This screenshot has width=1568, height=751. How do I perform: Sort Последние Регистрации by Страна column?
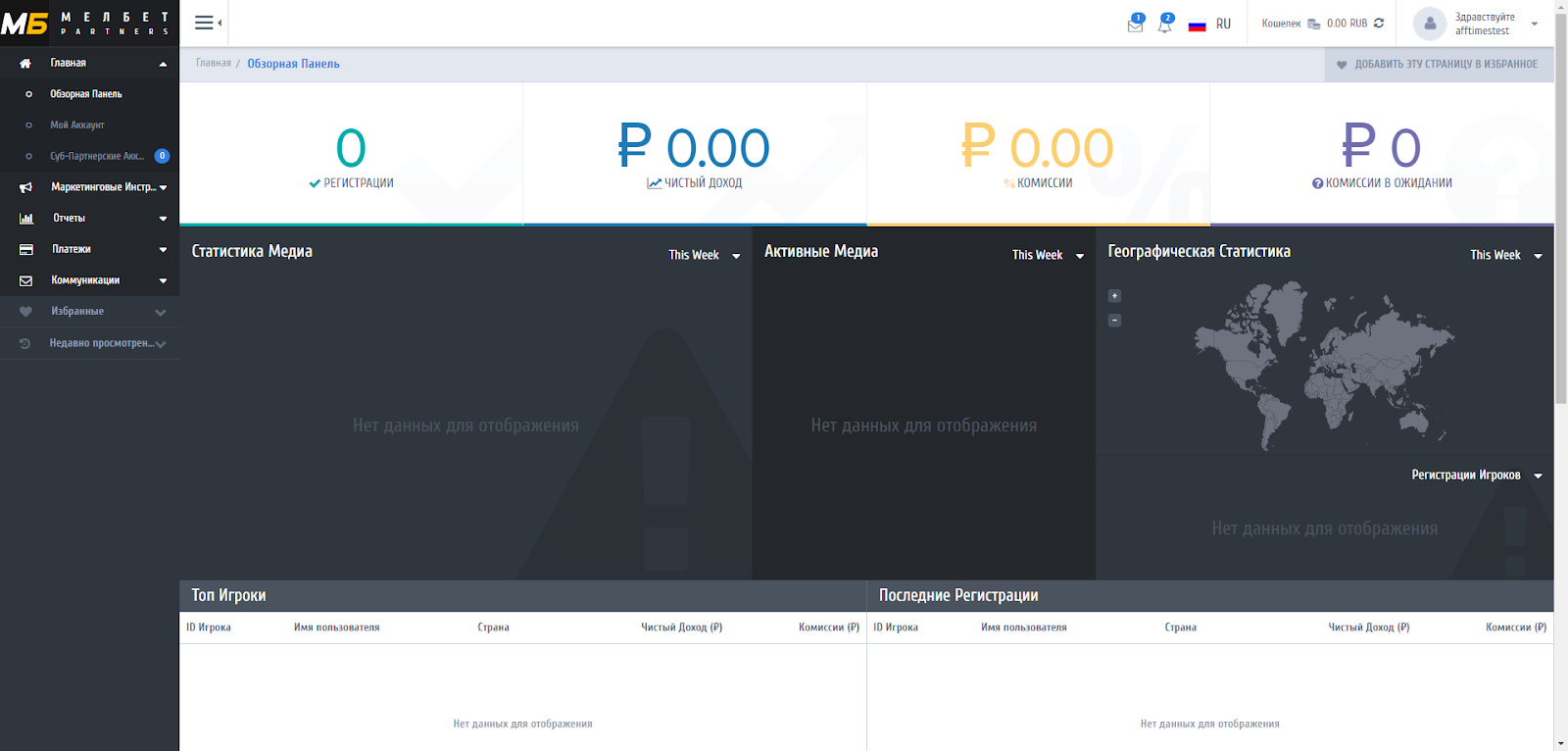coord(1180,627)
